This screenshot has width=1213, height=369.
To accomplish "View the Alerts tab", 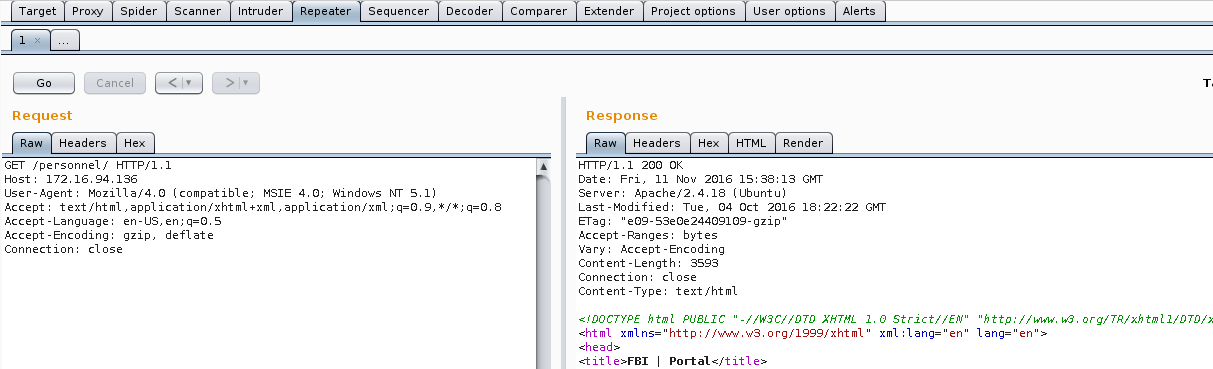I will [x=859, y=12].
